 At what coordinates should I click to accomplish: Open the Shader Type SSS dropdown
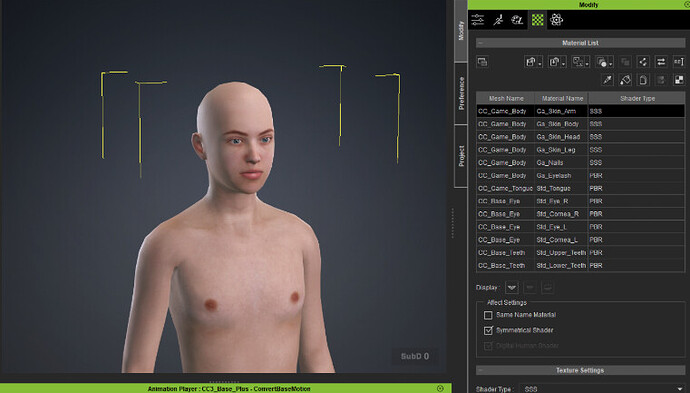click(603, 389)
